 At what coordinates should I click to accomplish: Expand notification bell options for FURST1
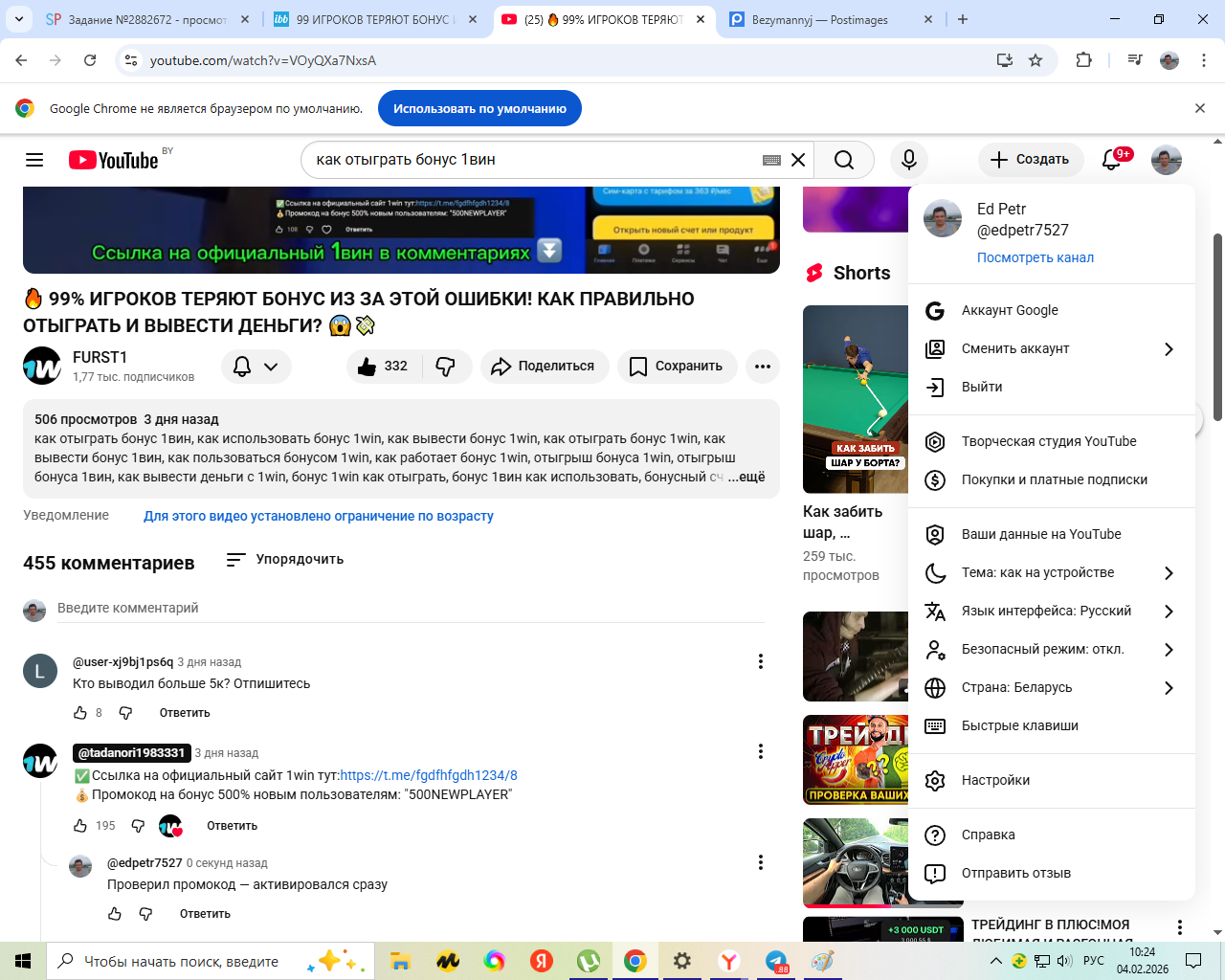(x=256, y=367)
